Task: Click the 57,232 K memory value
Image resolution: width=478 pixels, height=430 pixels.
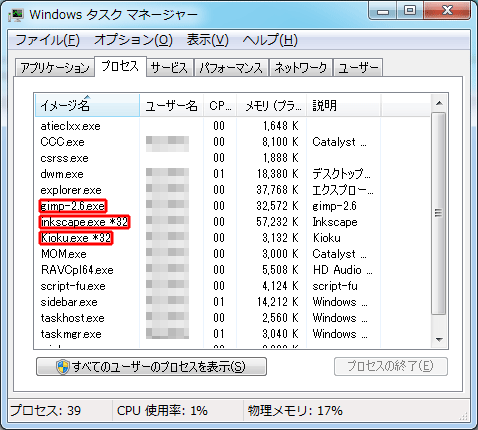Action: tap(277, 222)
